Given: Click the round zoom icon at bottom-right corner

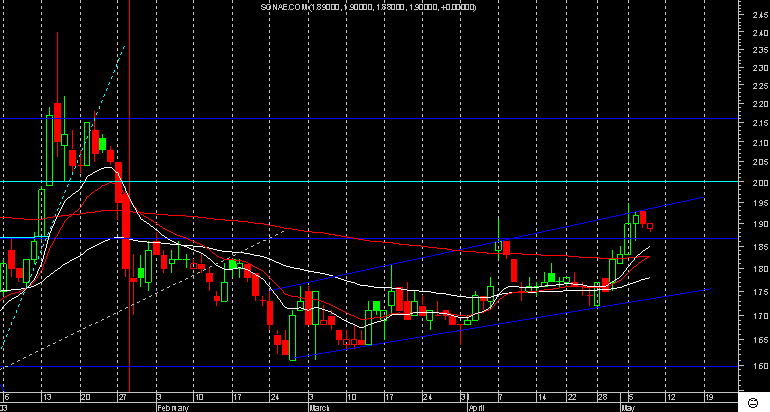Looking at the screenshot, I should pos(753,403).
